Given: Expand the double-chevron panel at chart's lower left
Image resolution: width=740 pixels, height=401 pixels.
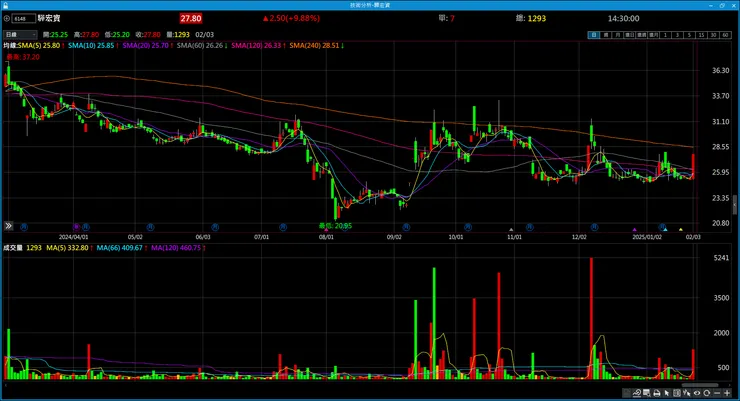Looking at the screenshot, I should pos(8,226).
